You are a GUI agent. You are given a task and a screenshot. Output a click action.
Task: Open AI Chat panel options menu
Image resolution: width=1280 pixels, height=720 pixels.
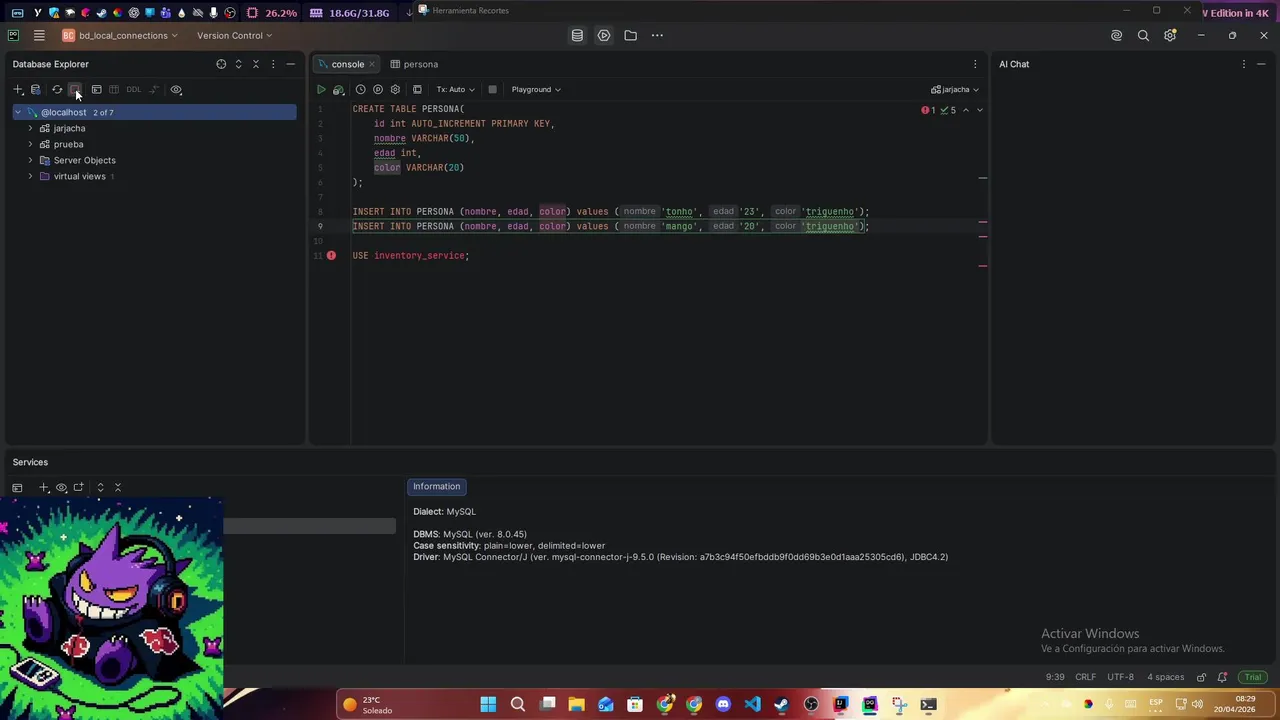[1244, 64]
